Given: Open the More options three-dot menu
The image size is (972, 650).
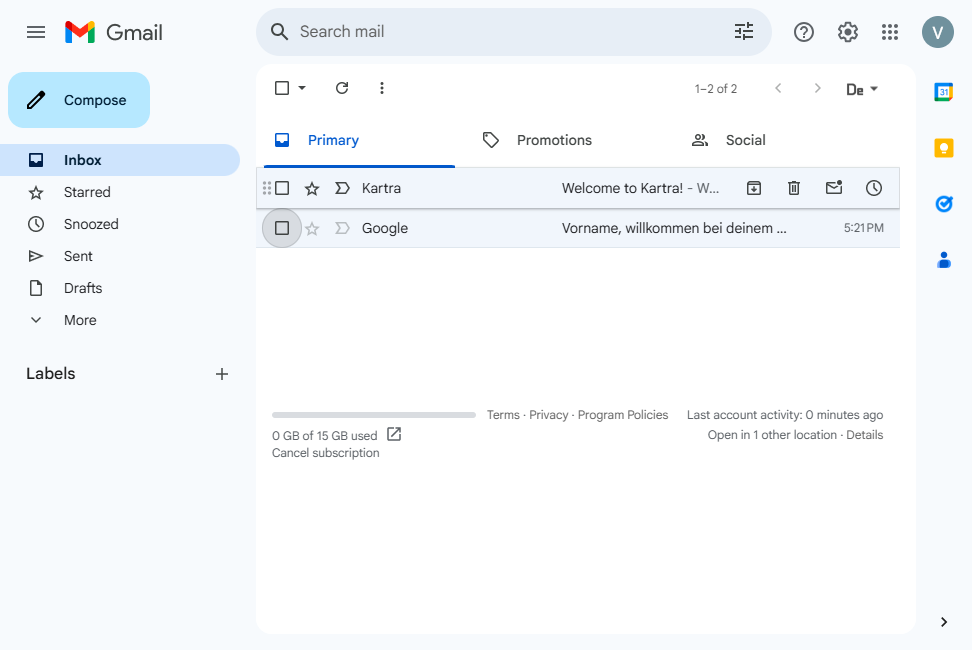Looking at the screenshot, I should [382, 88].
